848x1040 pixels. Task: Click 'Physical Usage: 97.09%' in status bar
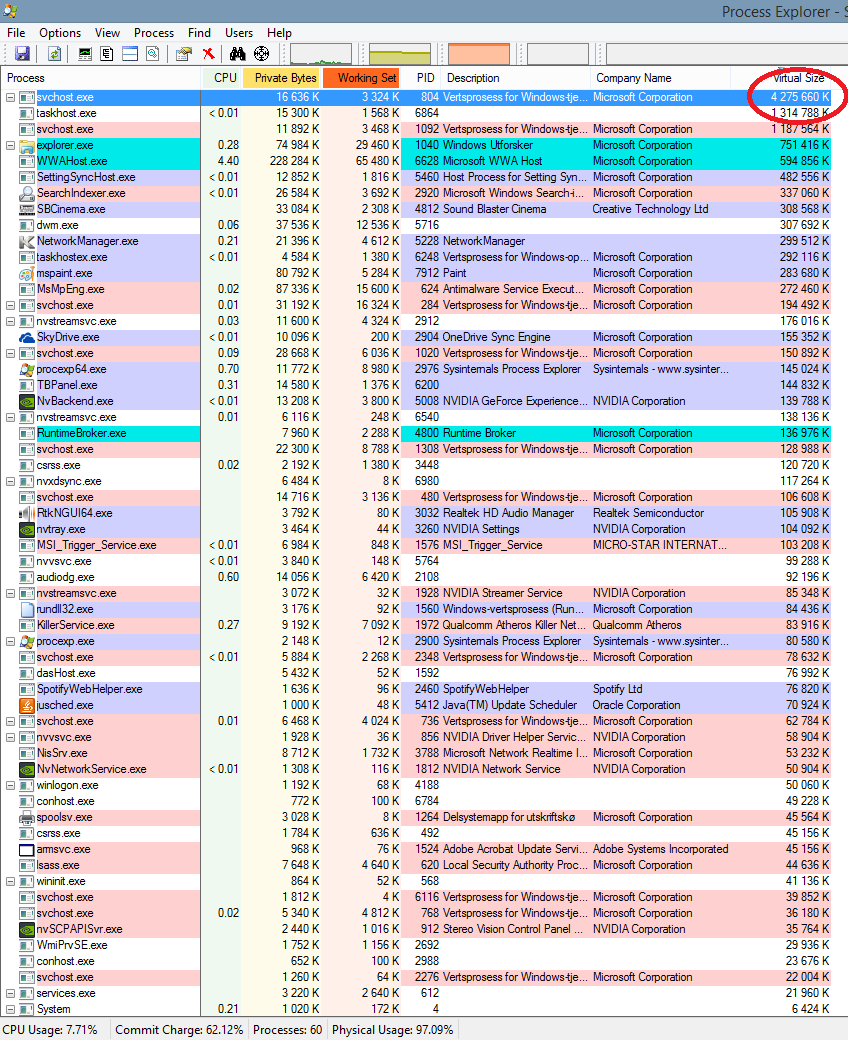[393, 1029]
